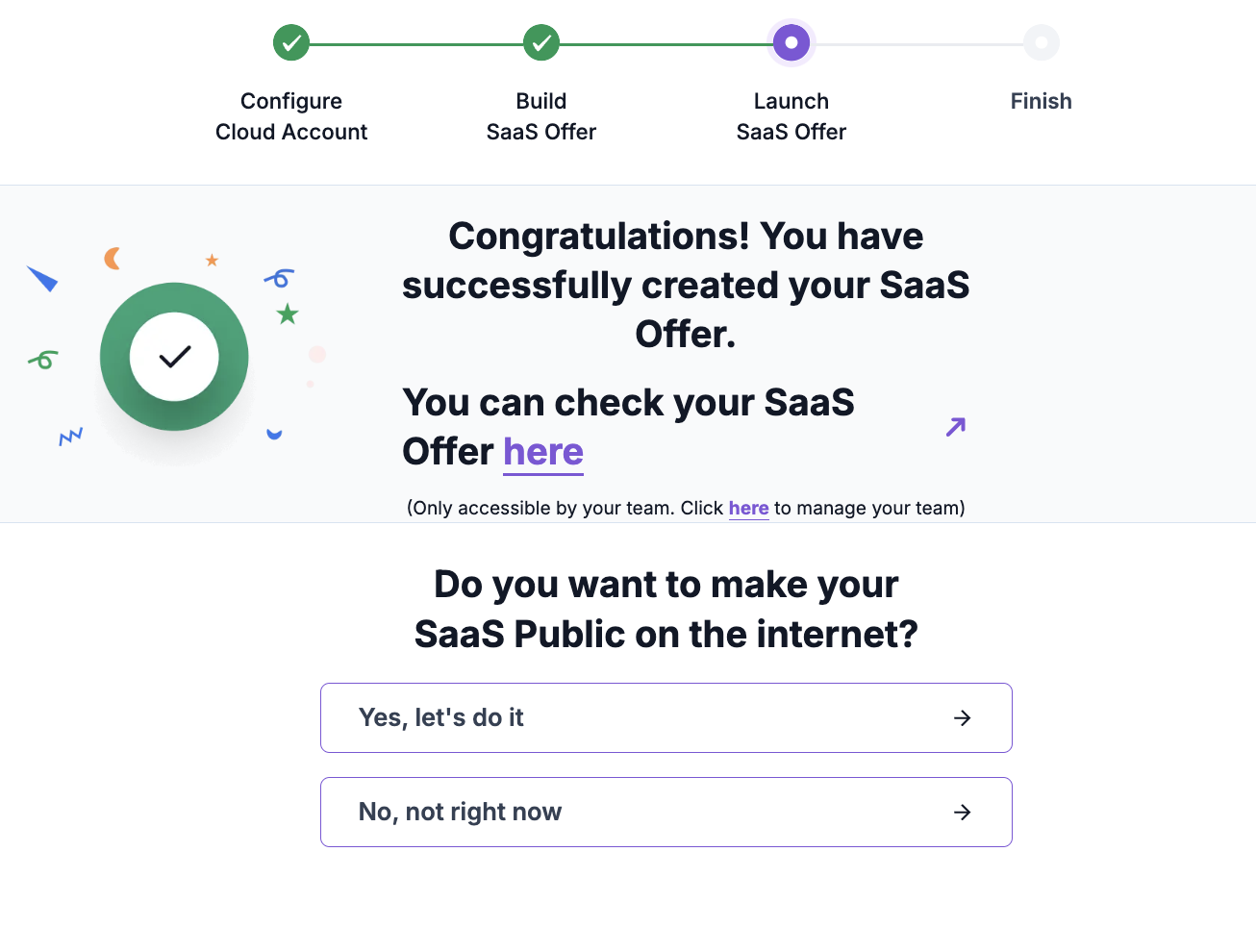The image size is (1256, 952).
Task: Click the "Build SaaS Offer" step label
Action: pos(541,116)
